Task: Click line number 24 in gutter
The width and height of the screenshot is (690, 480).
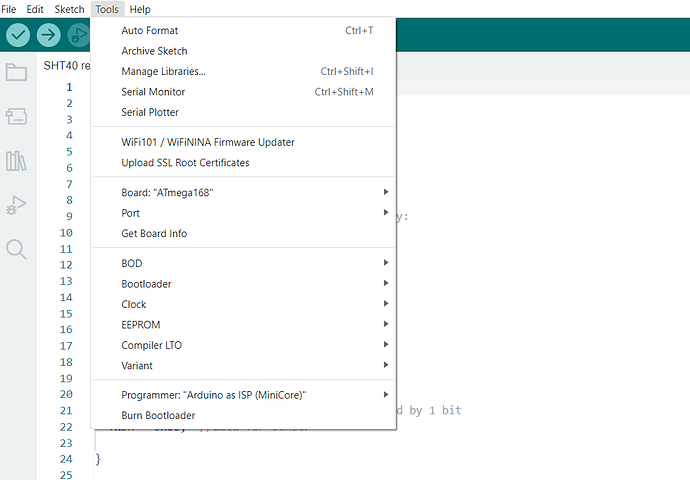Action: pos(66,459)
